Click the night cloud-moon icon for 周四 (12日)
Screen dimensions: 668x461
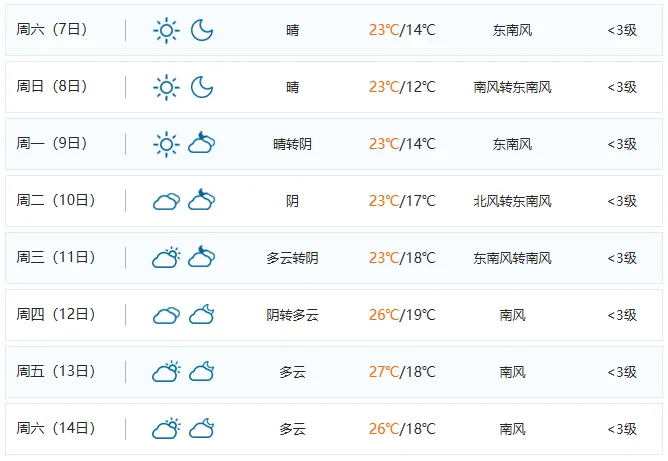[202, 315]
